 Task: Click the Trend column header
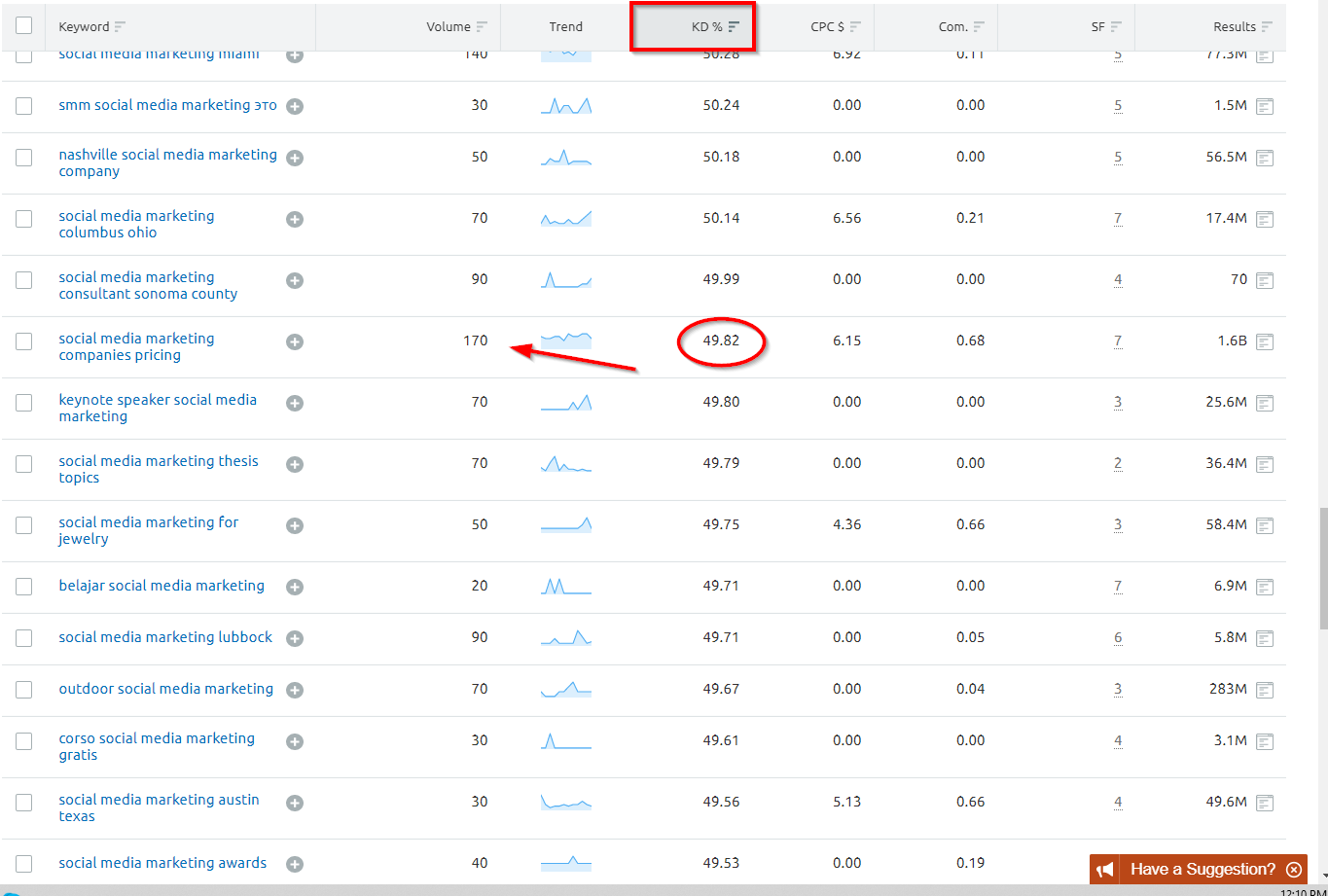(x=566, y=27)
